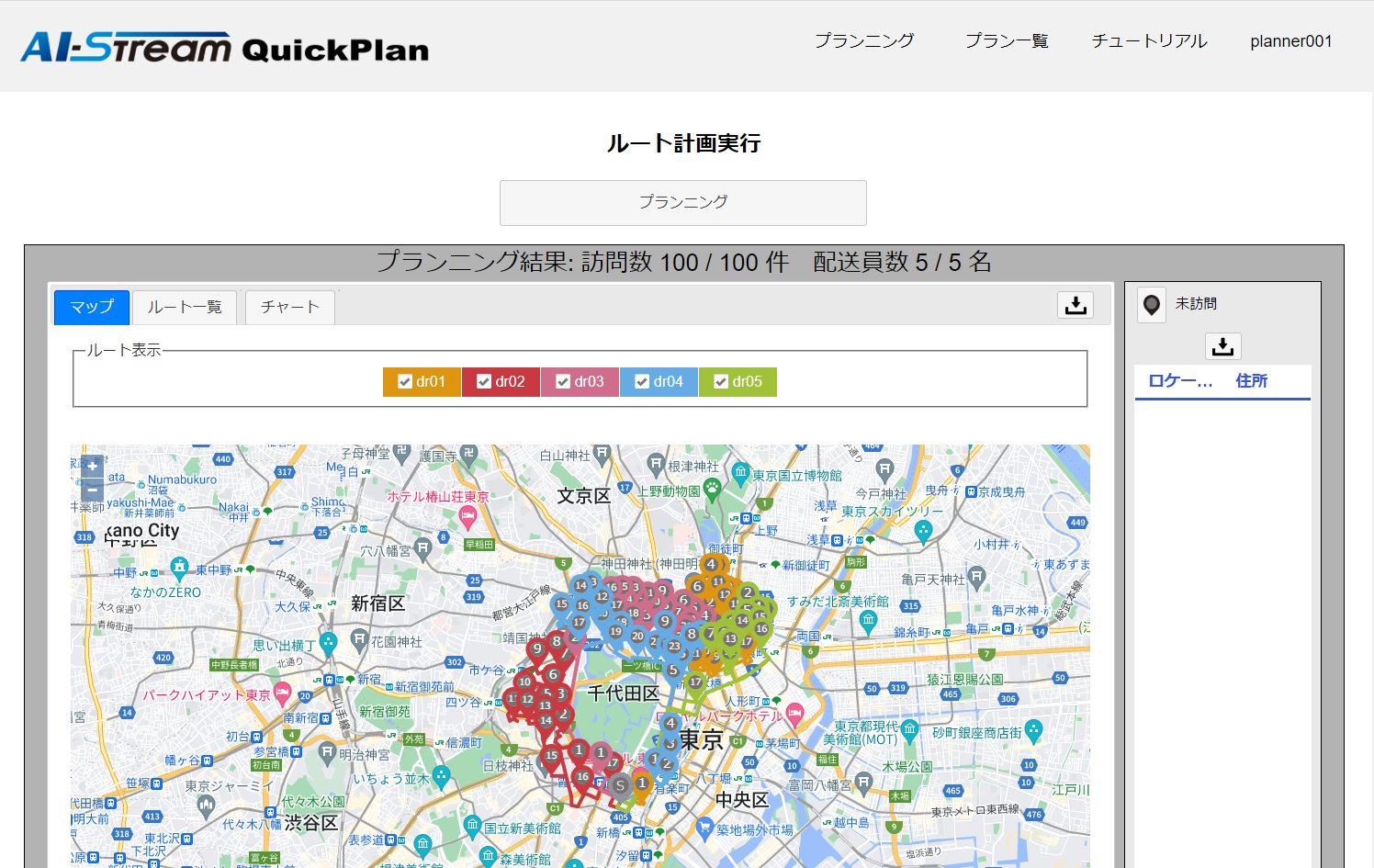The height and width of the screenshot is (868, 1374).
Task: Zoom in on the map
Action: (92, 467)
